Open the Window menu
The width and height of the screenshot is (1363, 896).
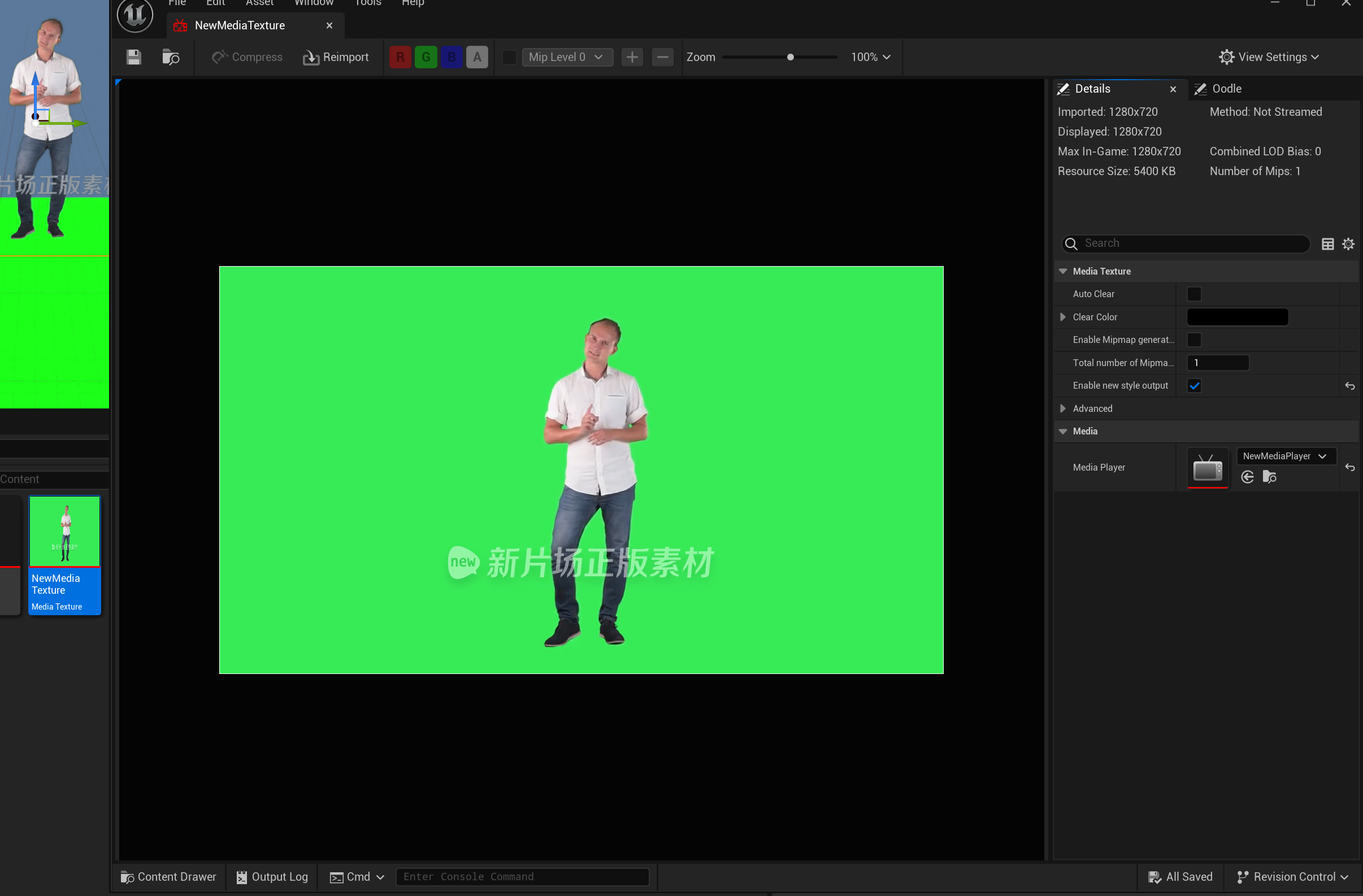coord(313,3)
